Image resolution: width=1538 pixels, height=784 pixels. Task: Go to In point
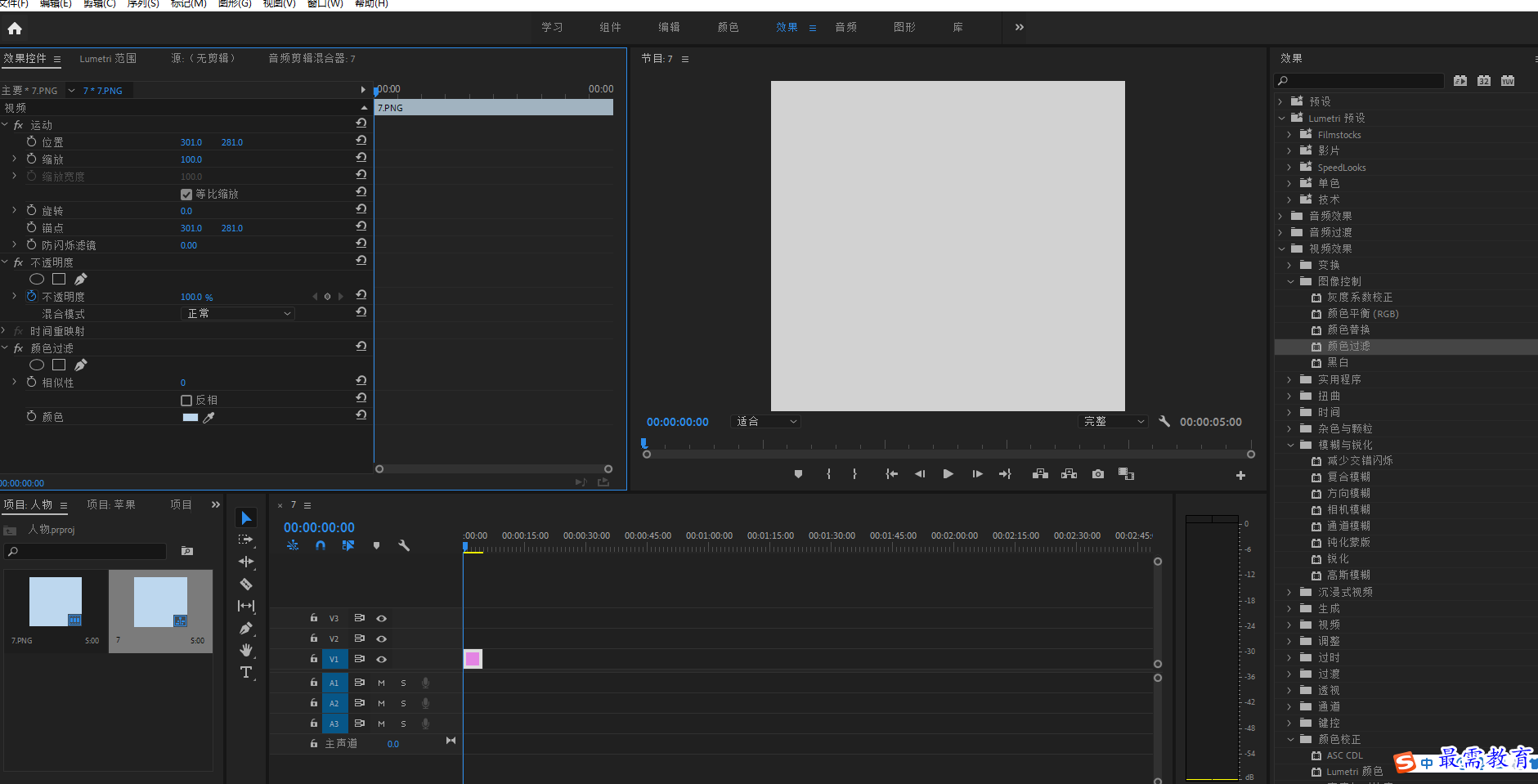point(891,474)
